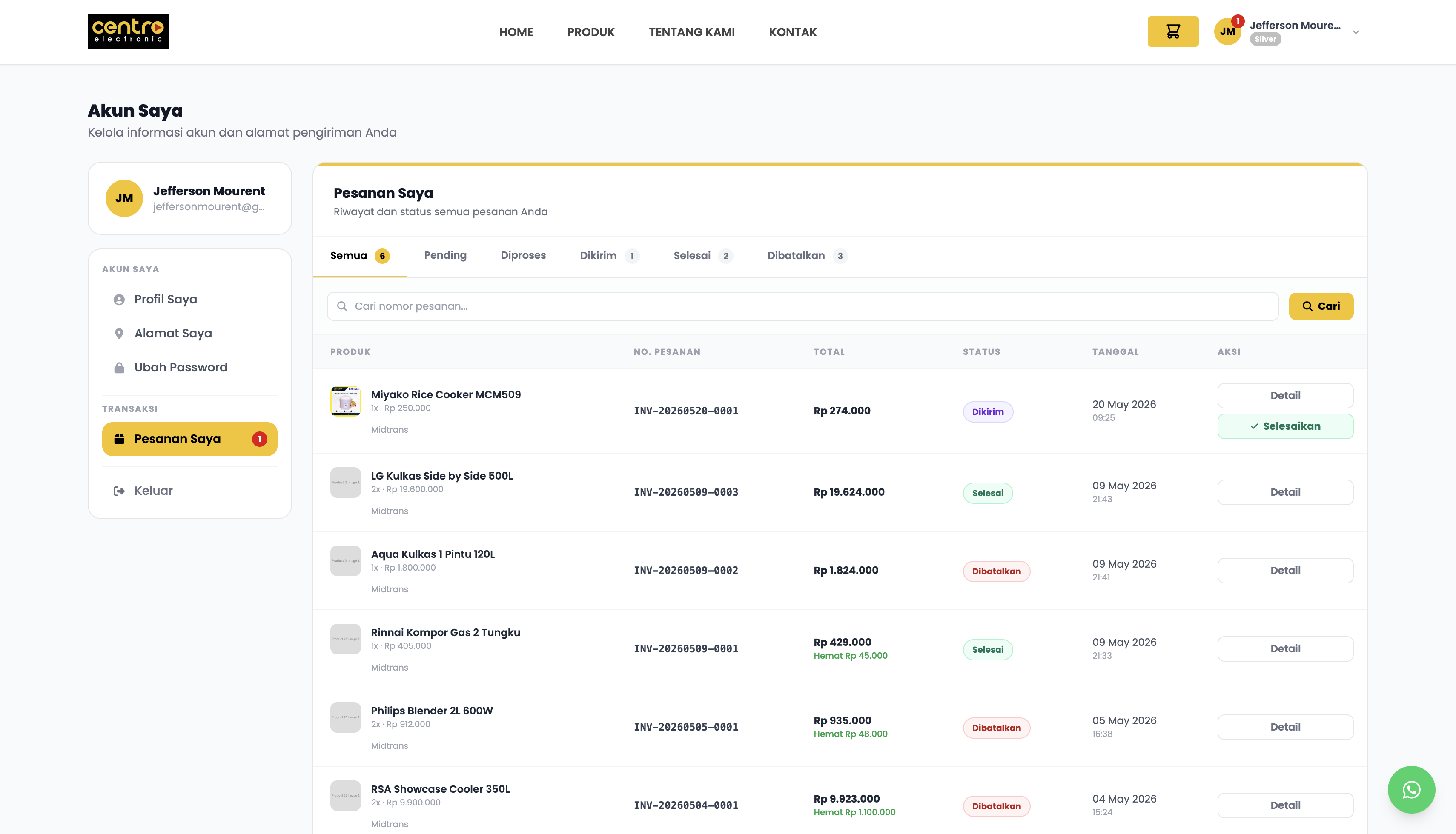View Detail of order INV-20260509-0003

point(1285,492)
